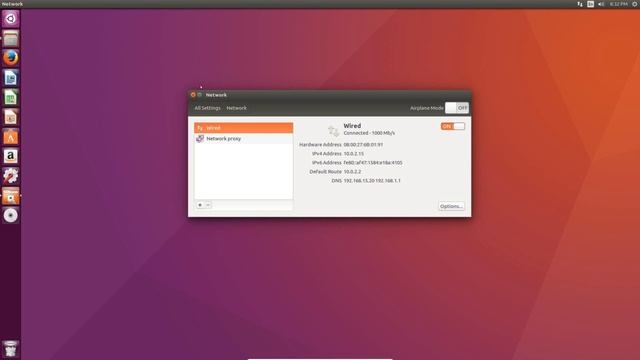Click the Default Route value 10.0.2.2
The width and height of the screenshot is (640, 360).
(x=352, y=171)
